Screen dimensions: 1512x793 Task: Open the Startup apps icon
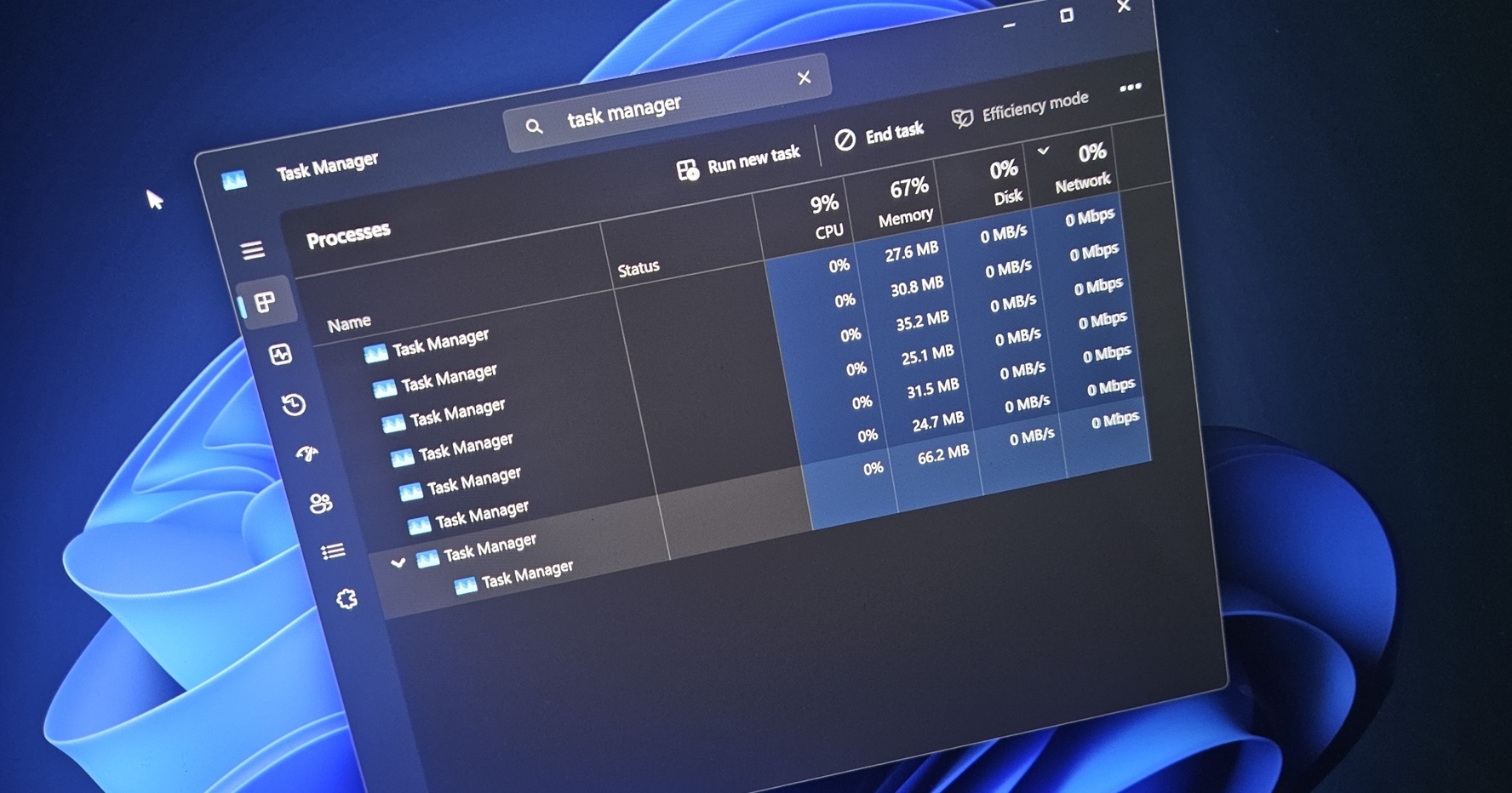[x=306, y=455]
